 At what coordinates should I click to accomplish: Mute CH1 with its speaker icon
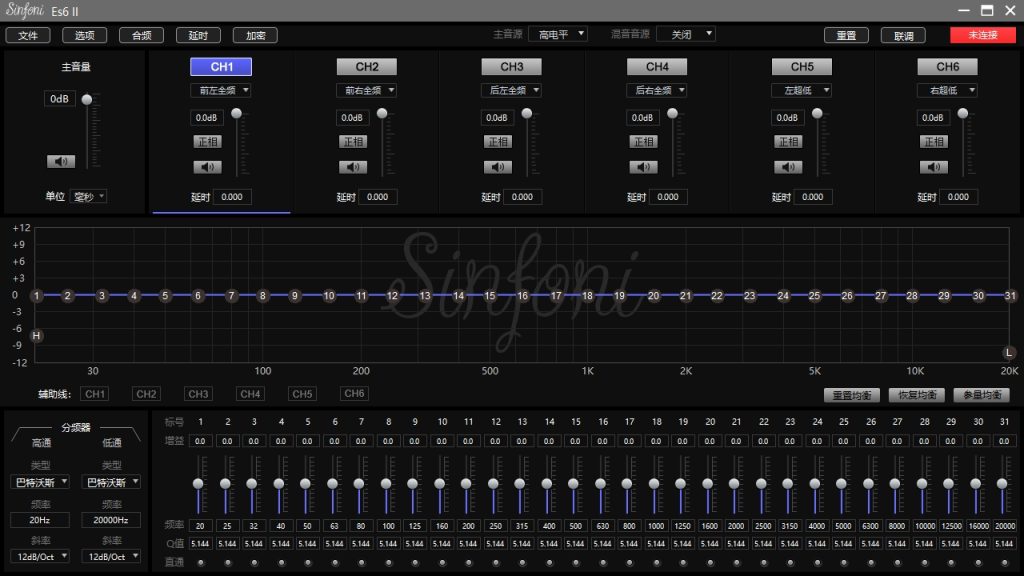pos(207,167)
